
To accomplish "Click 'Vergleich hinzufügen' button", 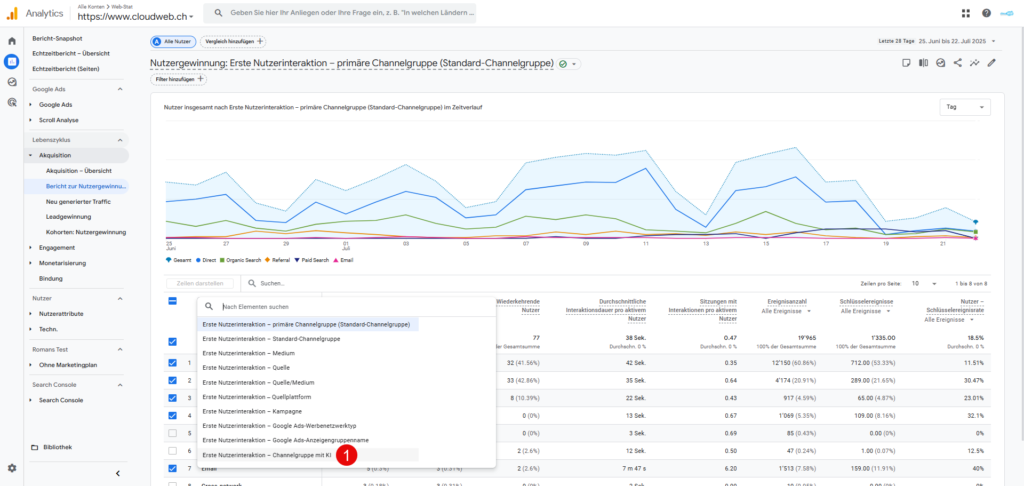I will click(x=233, y=41).
